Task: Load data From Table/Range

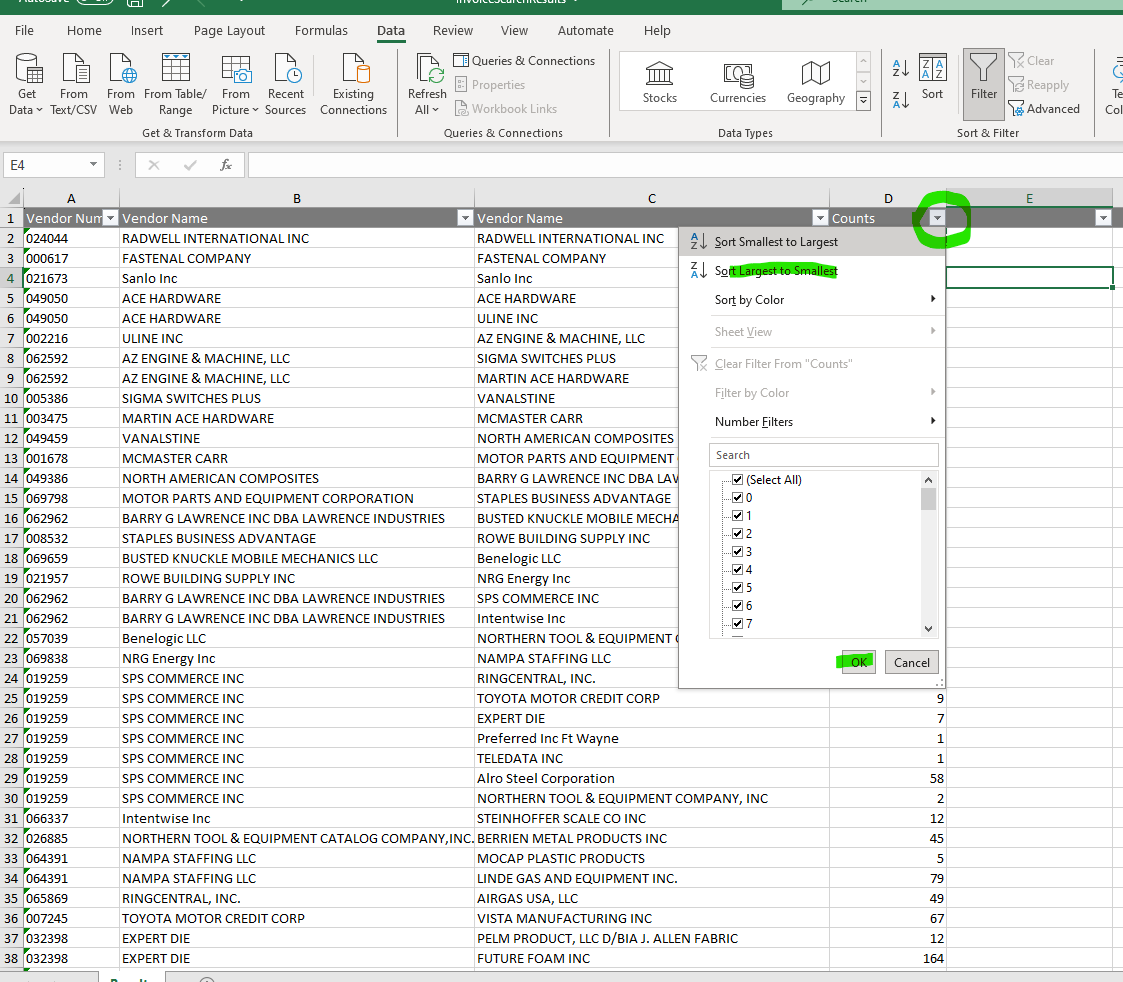Action: [175, 85]
